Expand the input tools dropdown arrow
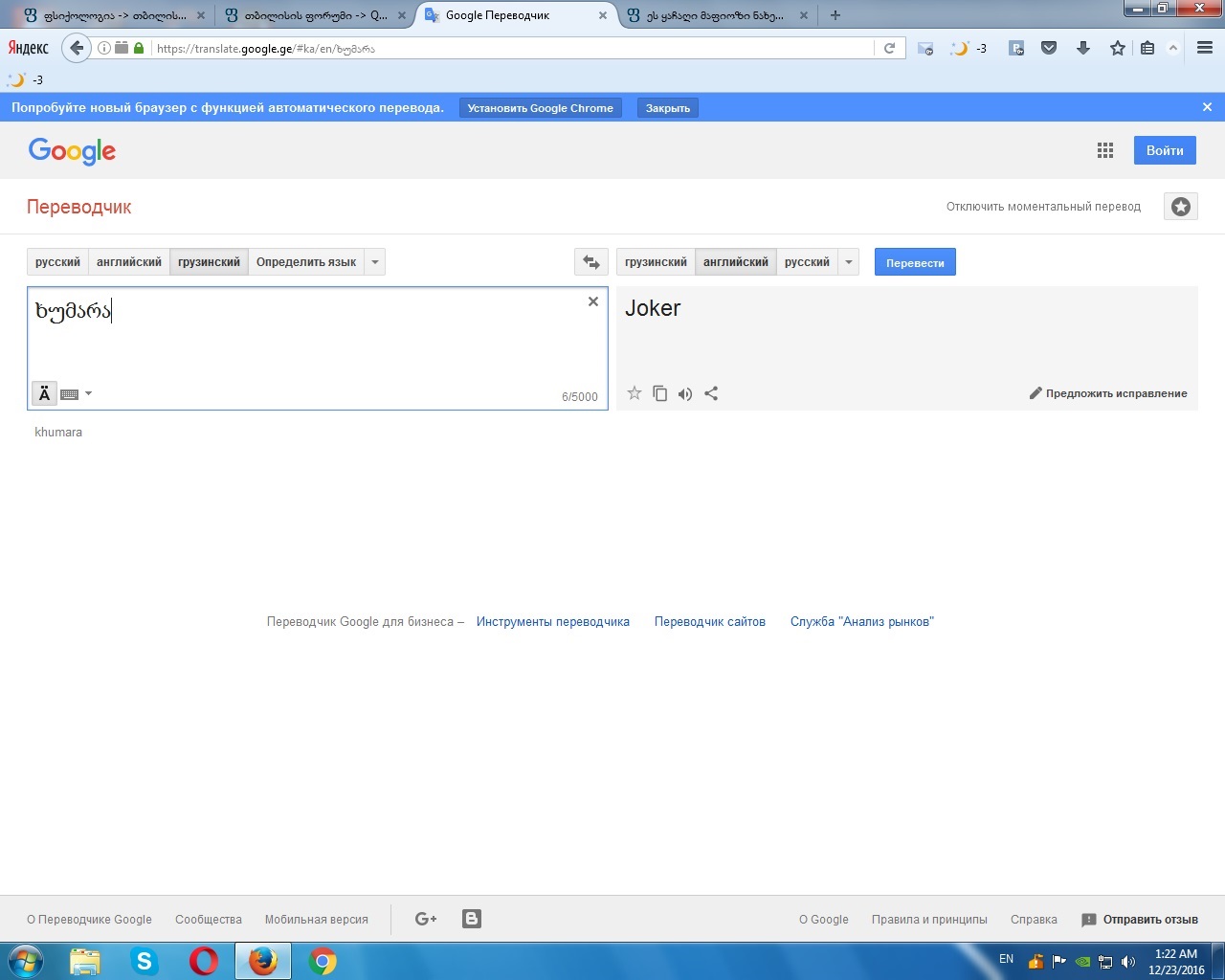The image size is (1225, 980). pyautogui.click(x=88, y=393)
